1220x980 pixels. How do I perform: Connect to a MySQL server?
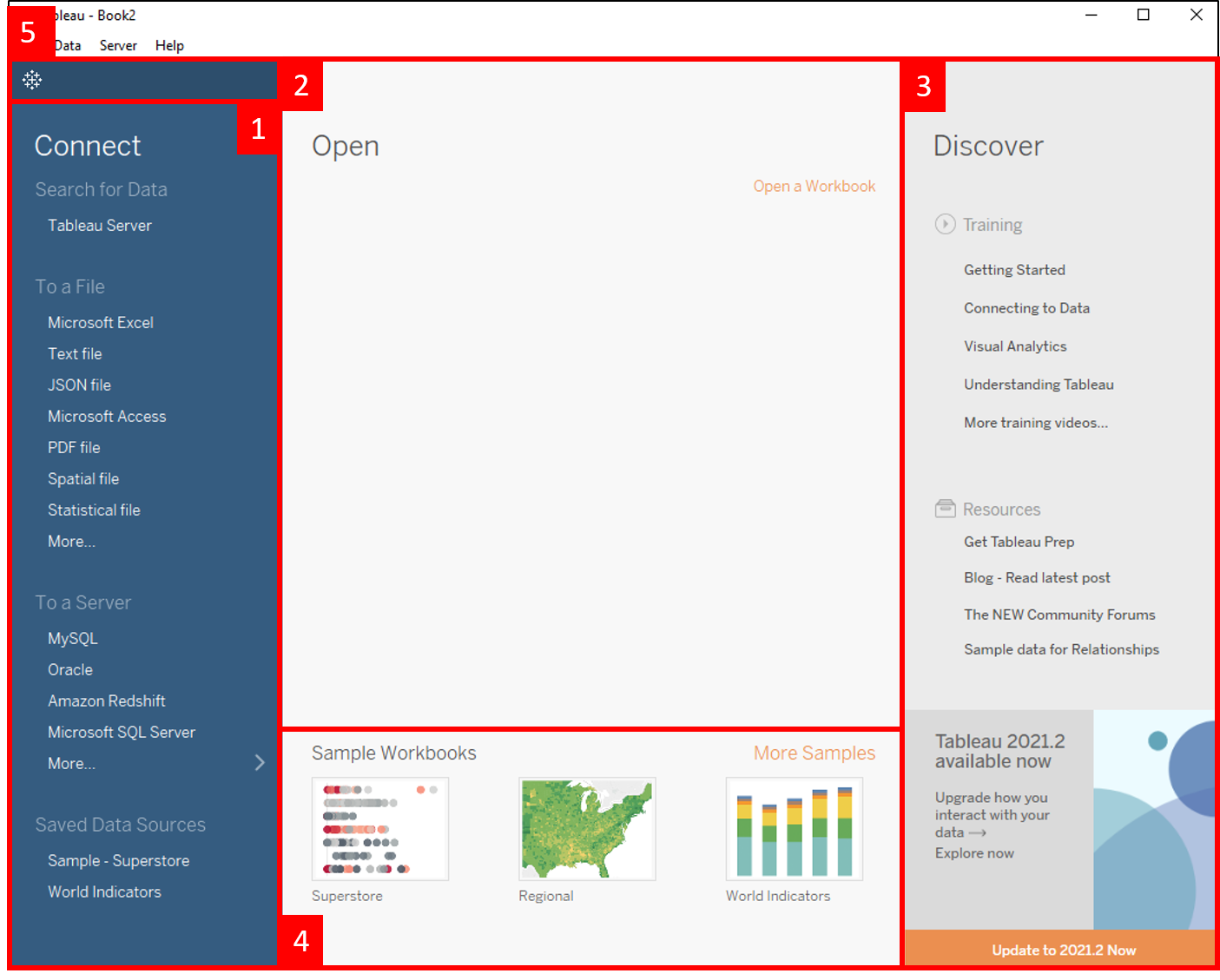(73, 638)
